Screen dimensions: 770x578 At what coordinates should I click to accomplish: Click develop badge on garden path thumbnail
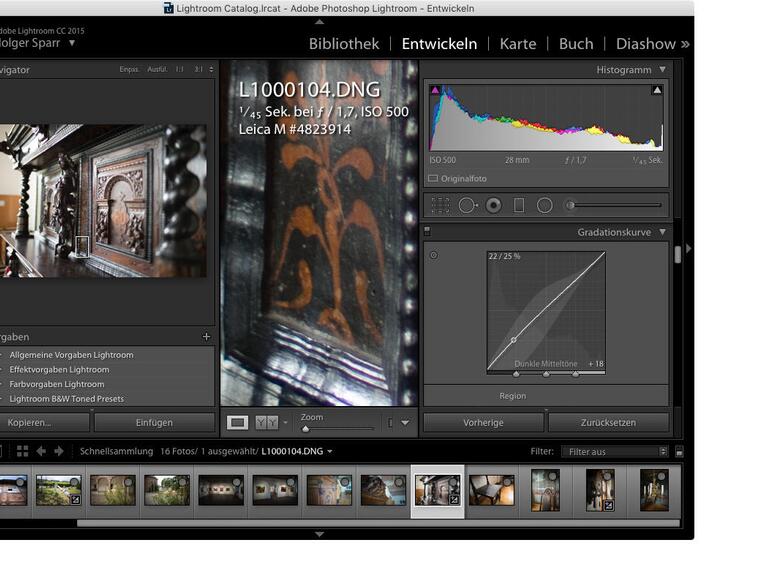(x=76, y=500)
